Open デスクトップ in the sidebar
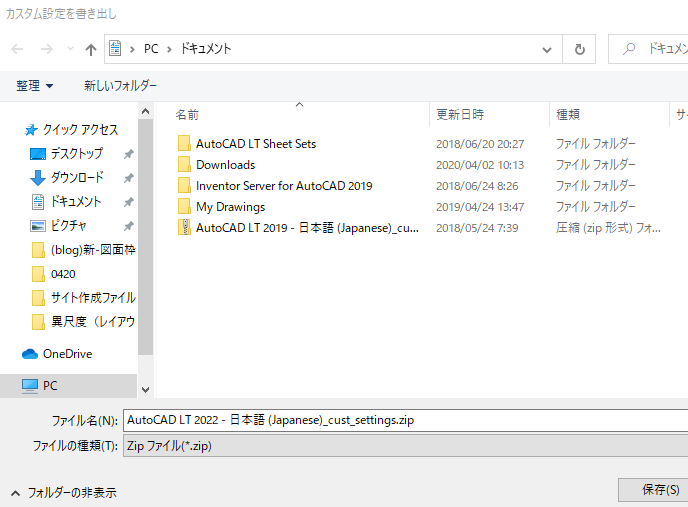Viewport: 688px width, 507px height. [x=77, y=153]
